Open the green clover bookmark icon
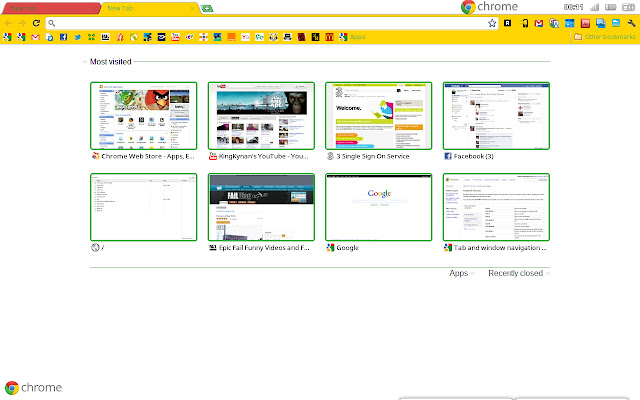640x400 pixels. tap(91, 37)
